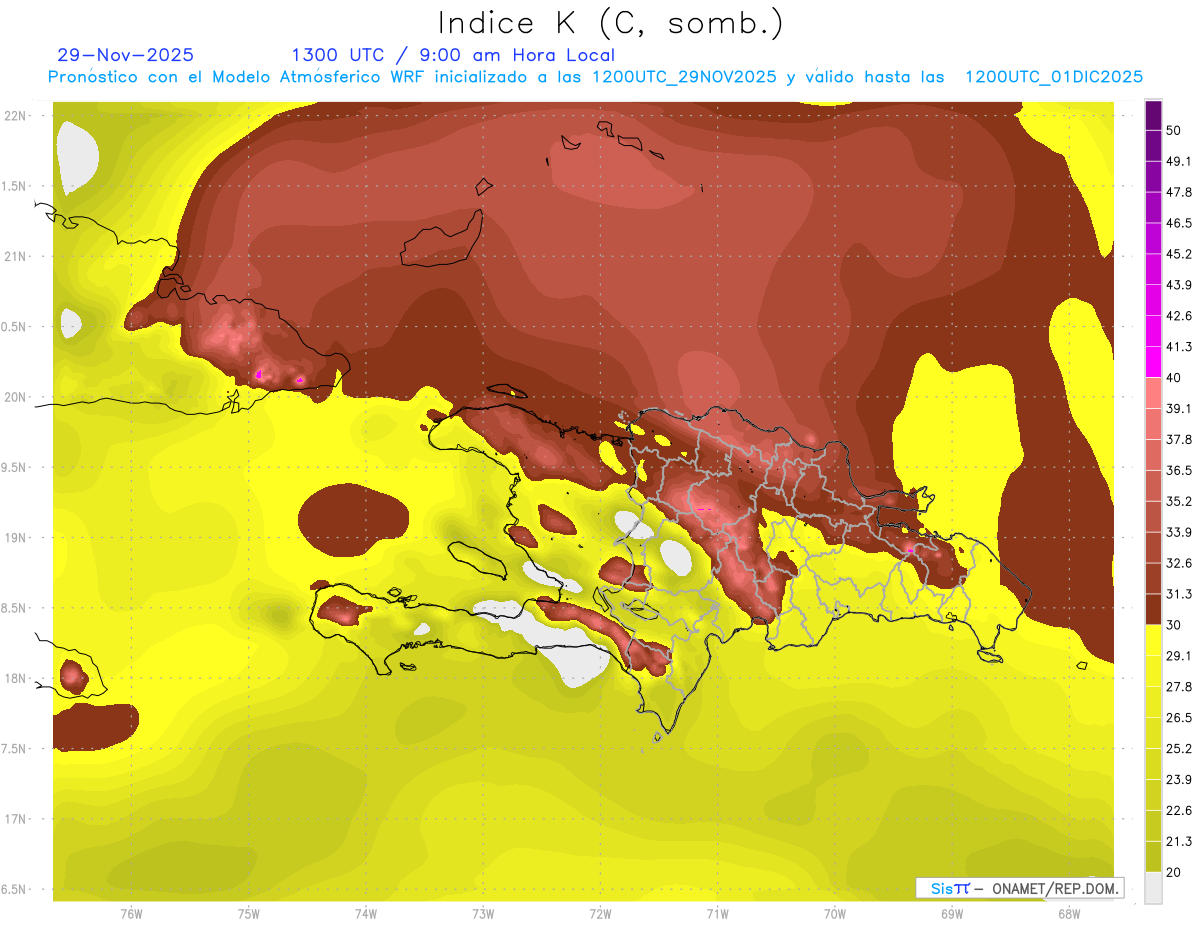This screenshot has width=1200, height=927.
Task: Click the '30' colour scale label
Action: tap(1175, 624)
